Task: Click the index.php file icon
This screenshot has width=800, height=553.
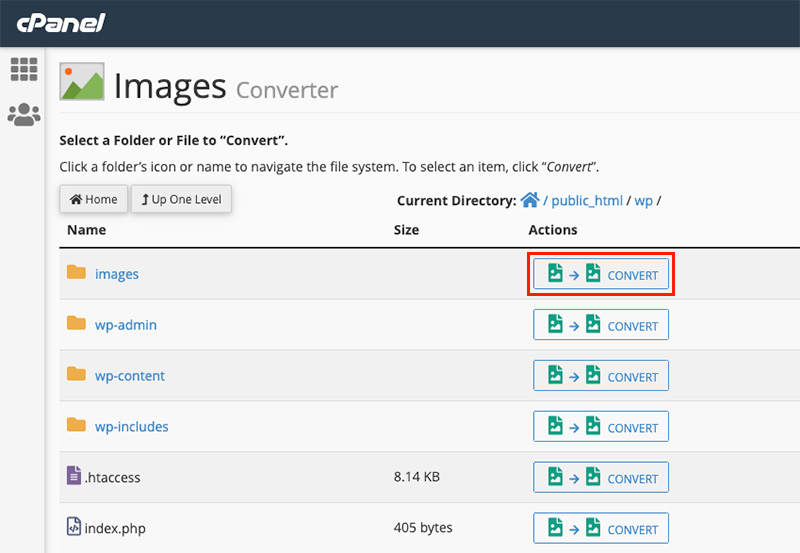Action: click(74, 527)
